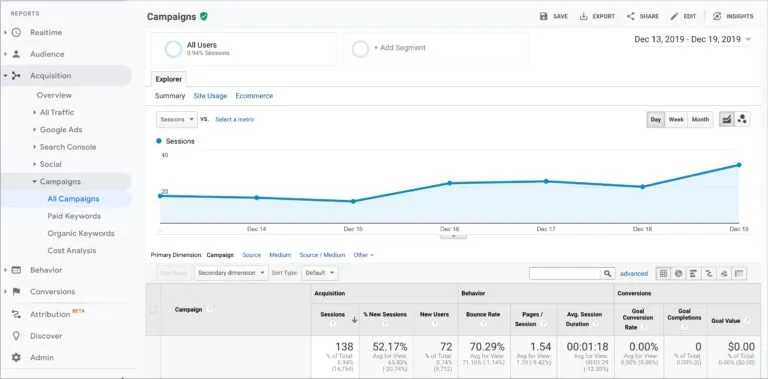
Task: Switch to the Ecommerce tab
Action: click(254, 96)
